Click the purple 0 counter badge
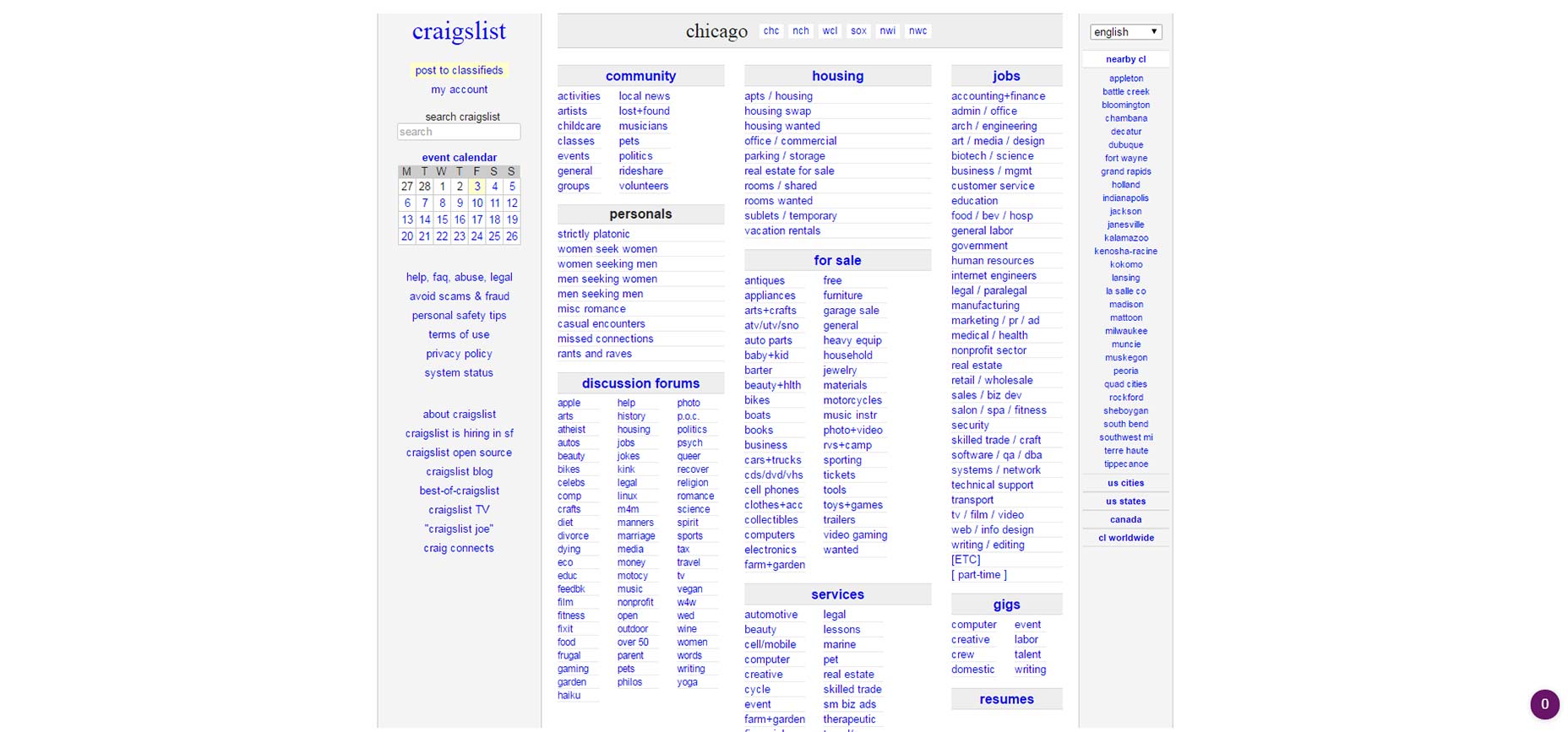 [1544, 704]
